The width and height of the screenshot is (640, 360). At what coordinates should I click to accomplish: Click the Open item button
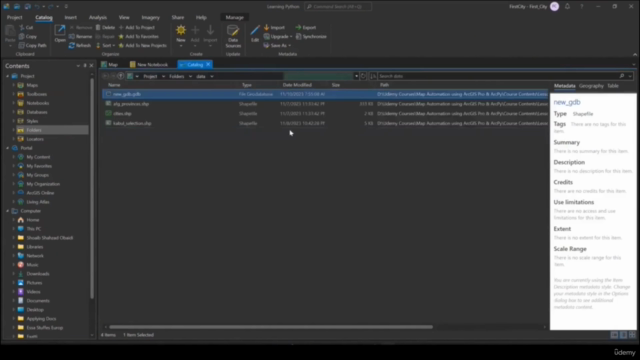60,33
